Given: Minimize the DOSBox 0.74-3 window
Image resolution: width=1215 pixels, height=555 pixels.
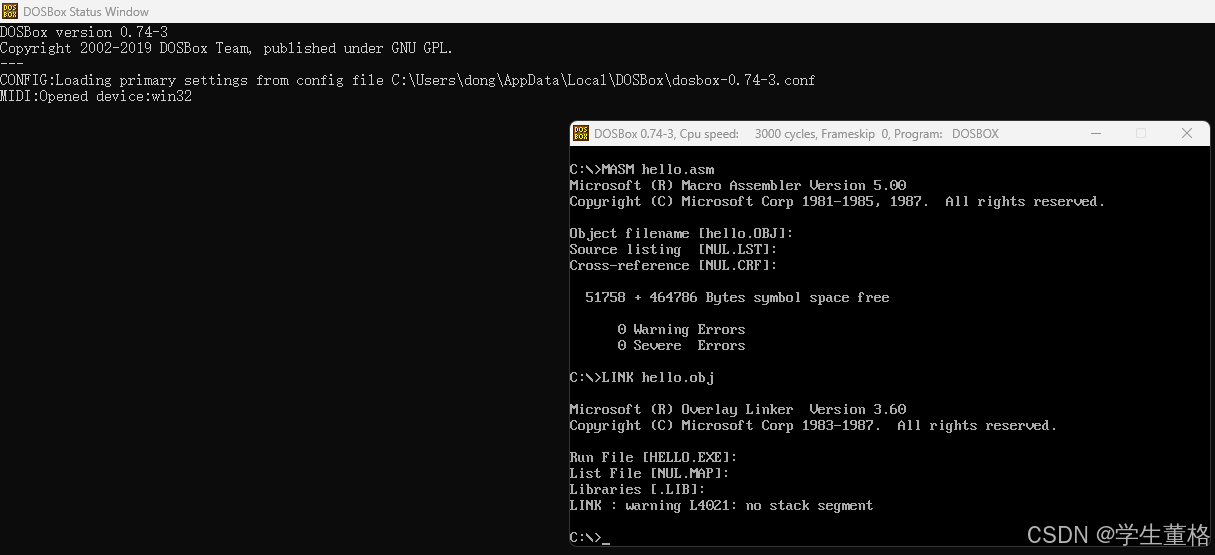Looking at the screenshot, I should [x=1096, y=133].
